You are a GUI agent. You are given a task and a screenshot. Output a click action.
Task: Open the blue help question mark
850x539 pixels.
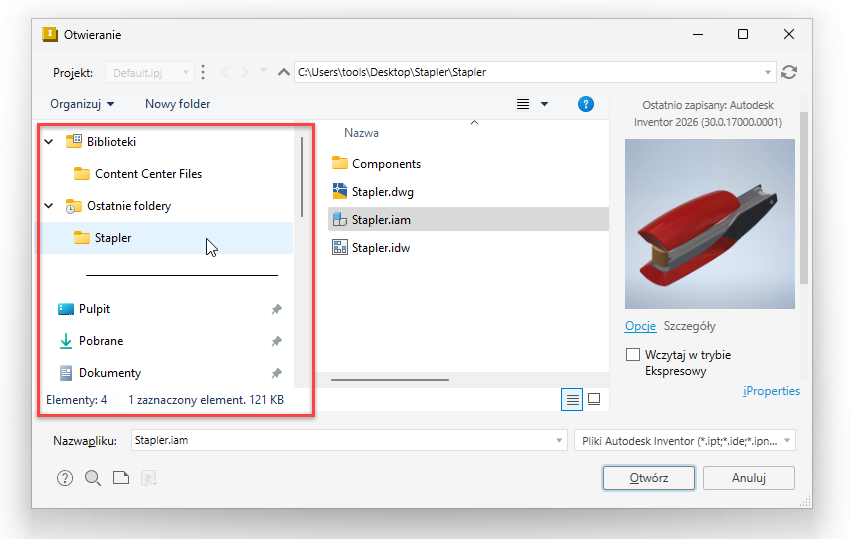coord(585,104)
